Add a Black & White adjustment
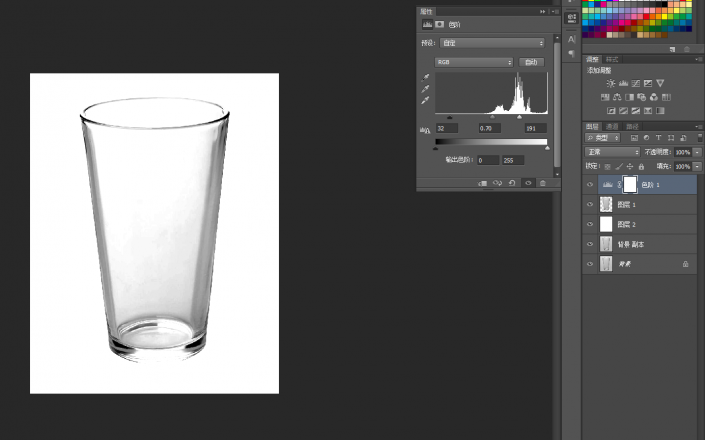The image size is (705, 440). tap(629, 97)
